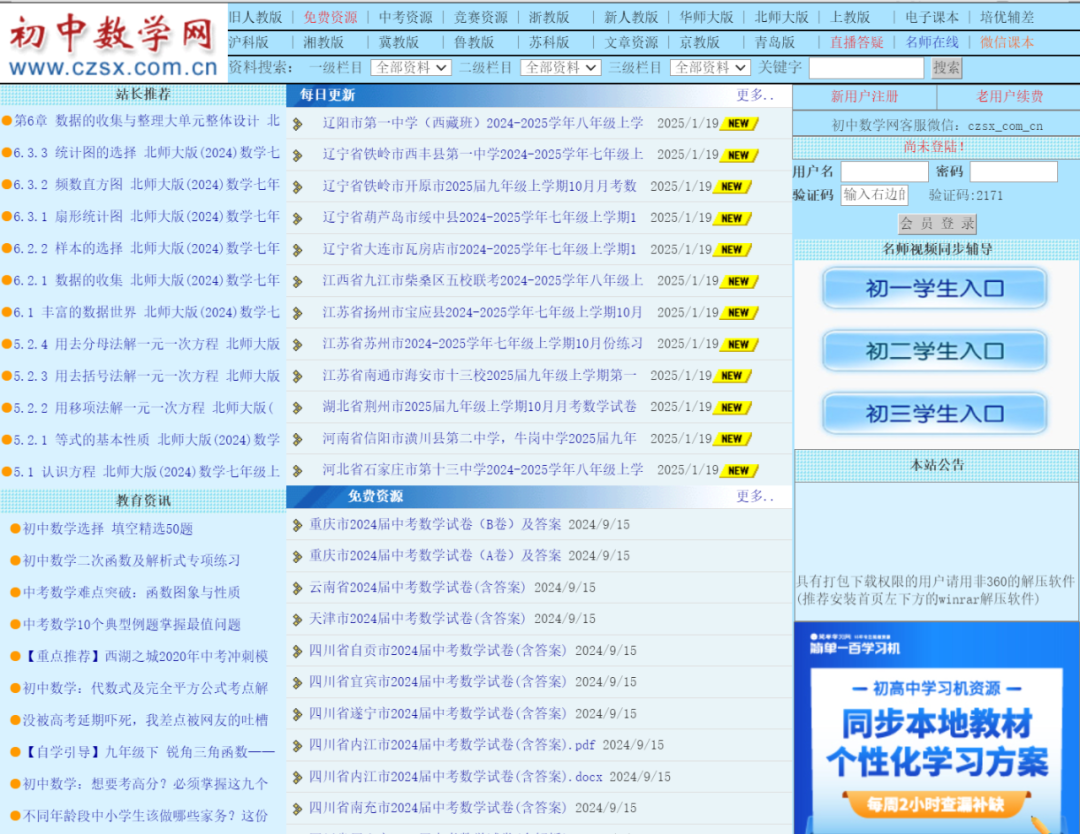Click the NEW badge on the 河北省石家庄市 row
Screen dimensions: 1080x834
tap(739, 470)
